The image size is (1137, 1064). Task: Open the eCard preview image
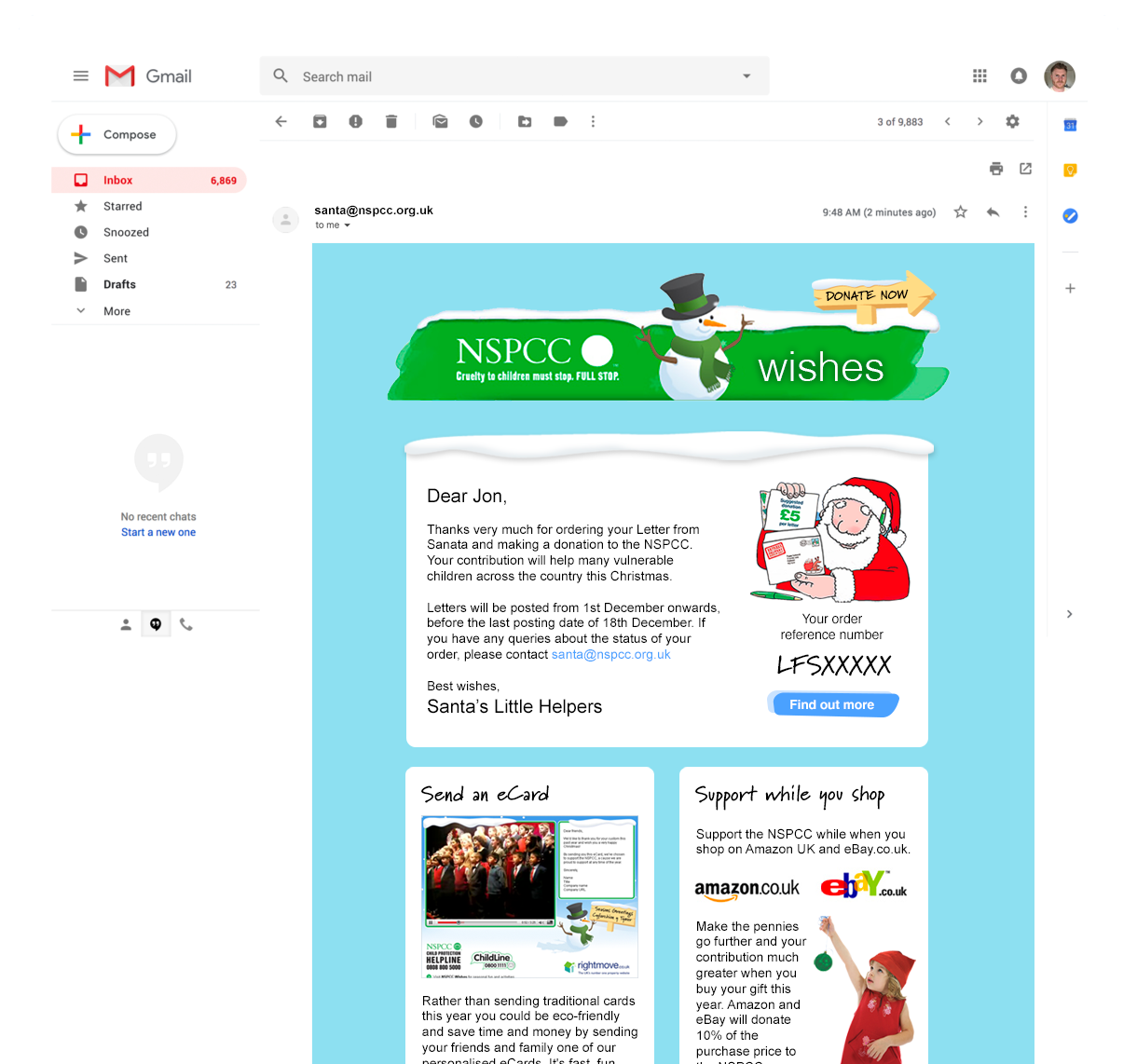click(x=529, y=896)
